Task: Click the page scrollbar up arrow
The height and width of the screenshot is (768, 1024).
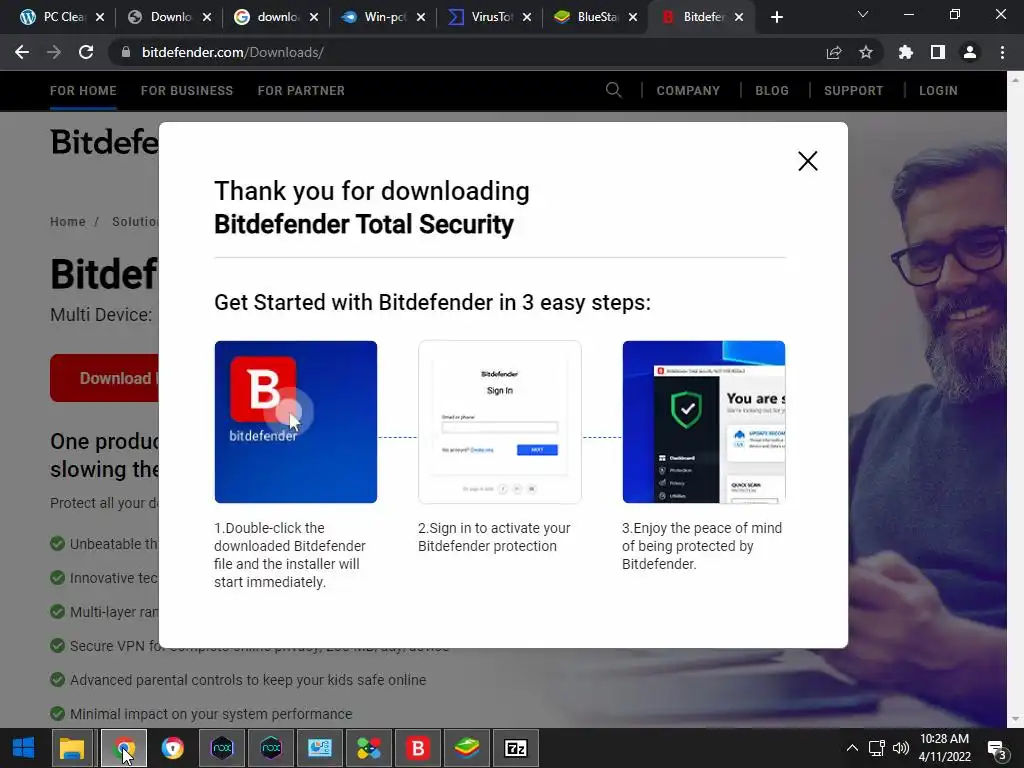Action: coord(1015,79)
